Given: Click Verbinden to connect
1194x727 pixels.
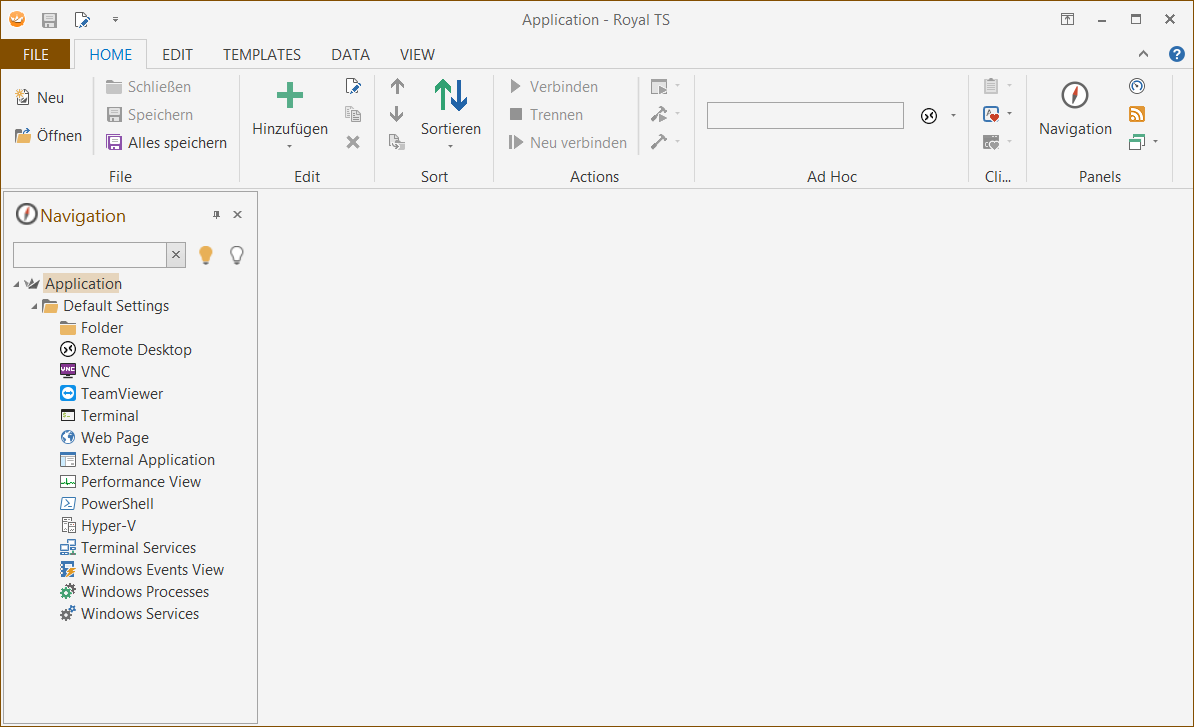Looking at the screenshot, I should click(554, 87).
